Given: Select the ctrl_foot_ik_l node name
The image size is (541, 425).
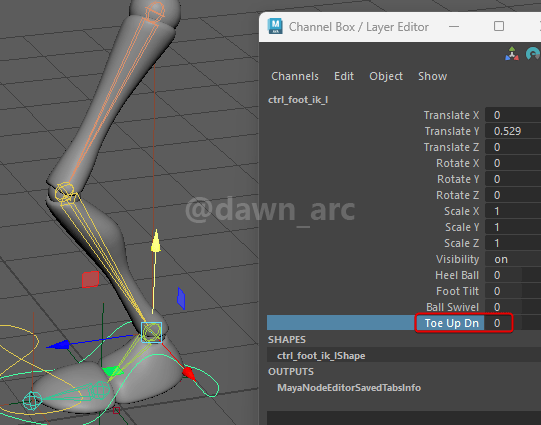Looking at the screenshot, I should (298, 100).
